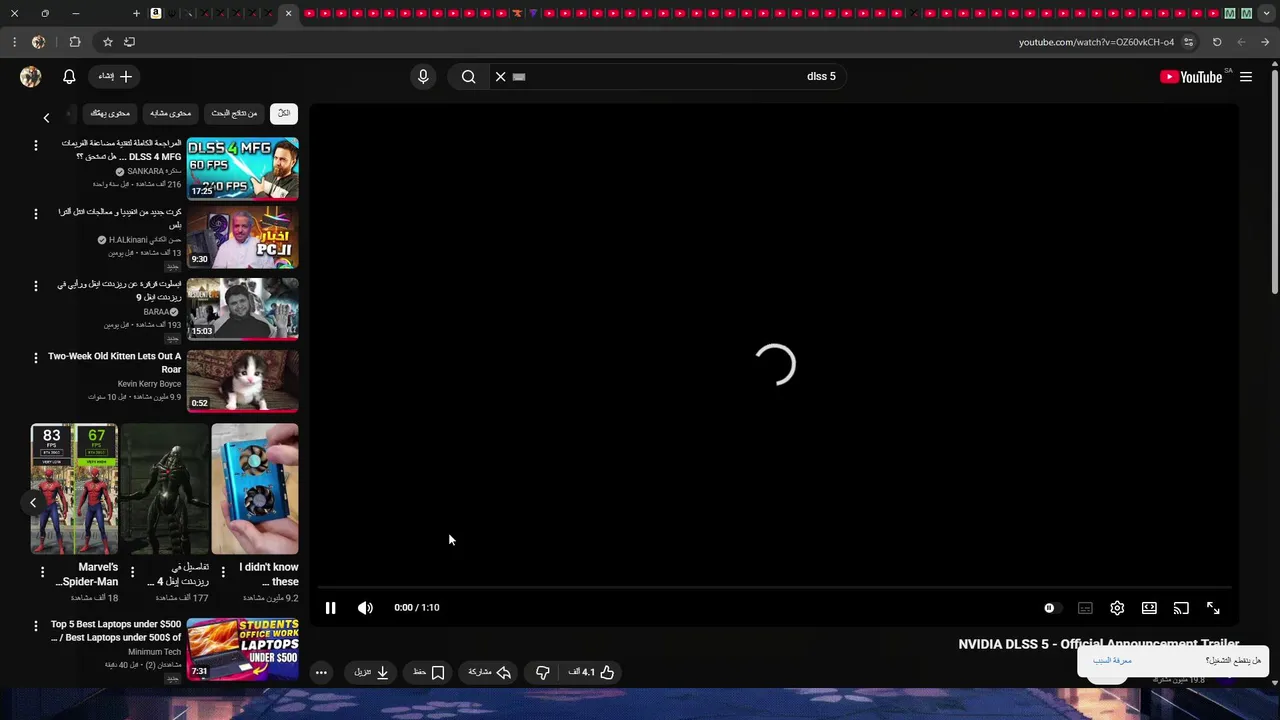Click the معرفة السبب link in popup
This screenshot has height=720, width=1280.
point(1112,661)
